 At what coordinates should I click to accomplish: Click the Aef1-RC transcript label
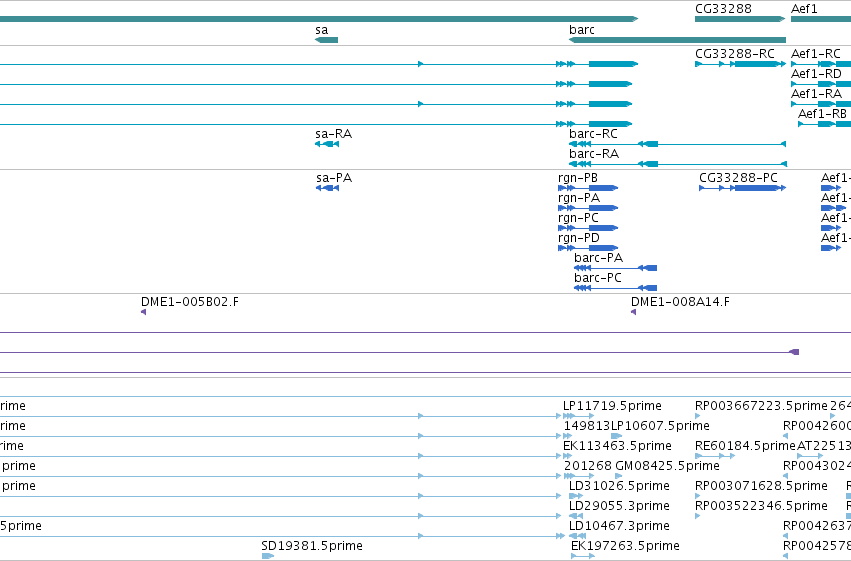coord(815,54)
